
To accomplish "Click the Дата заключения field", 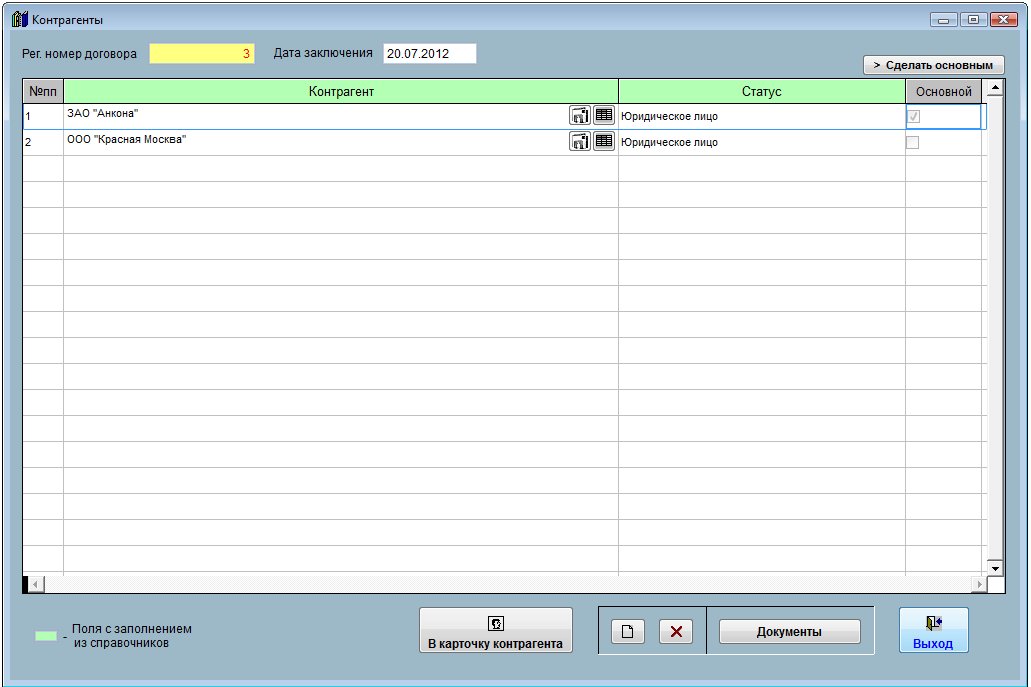I will click(x=429, y=54).
